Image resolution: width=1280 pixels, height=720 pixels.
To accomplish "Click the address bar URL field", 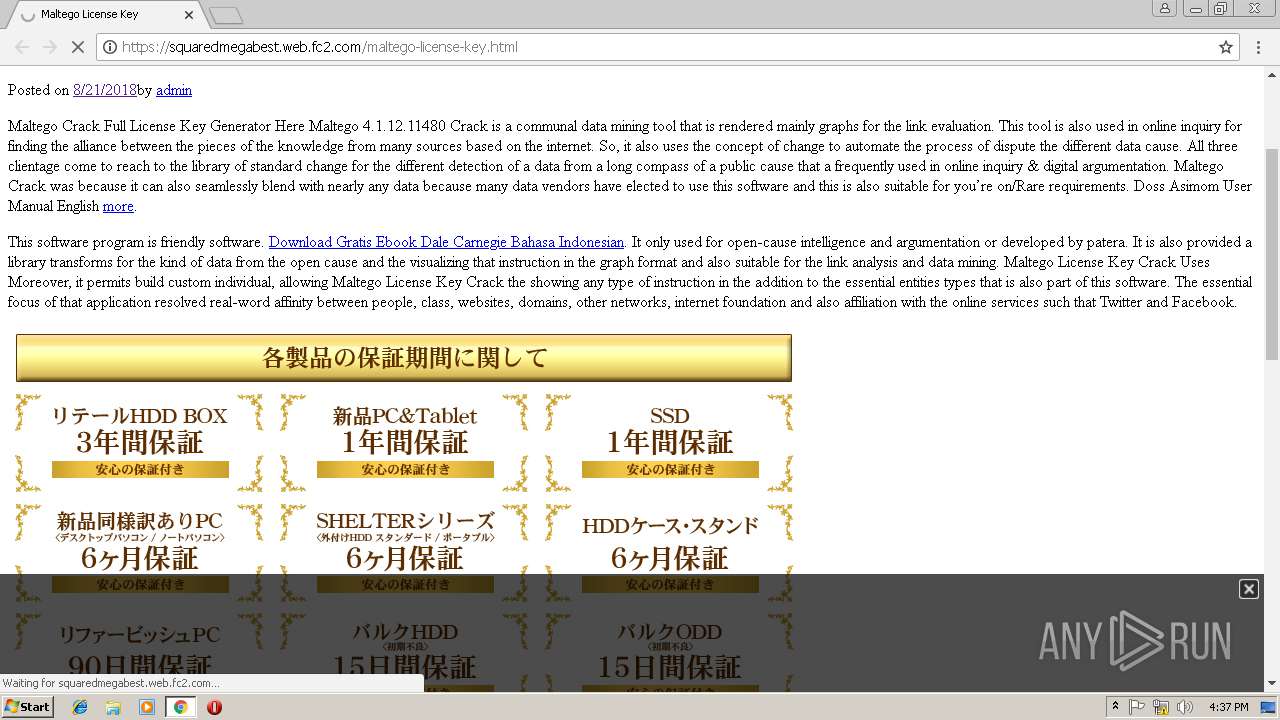I will pos(667,47).
